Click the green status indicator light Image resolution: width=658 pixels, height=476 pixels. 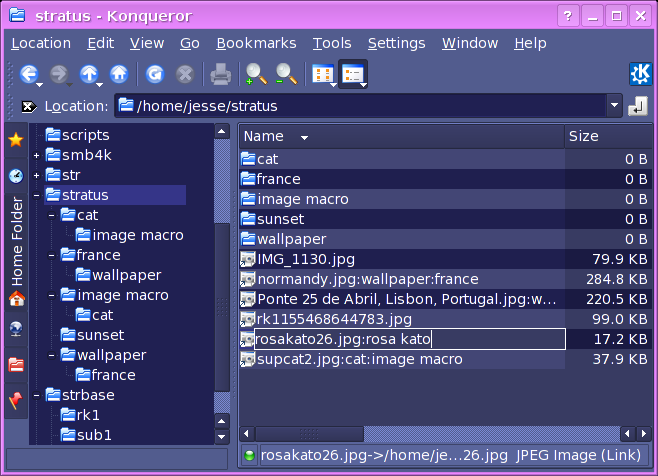point(249,455)
